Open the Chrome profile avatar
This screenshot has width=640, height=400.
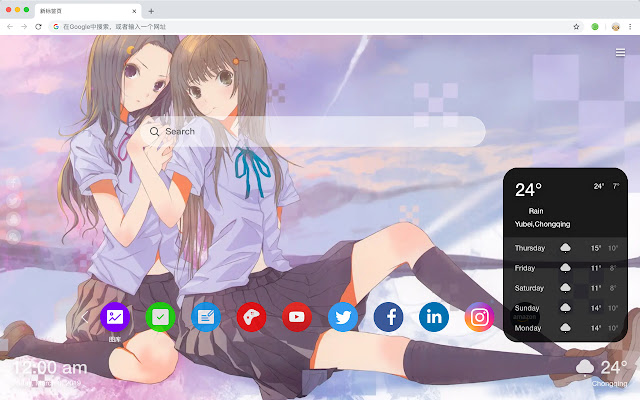(x=616, y=27)
